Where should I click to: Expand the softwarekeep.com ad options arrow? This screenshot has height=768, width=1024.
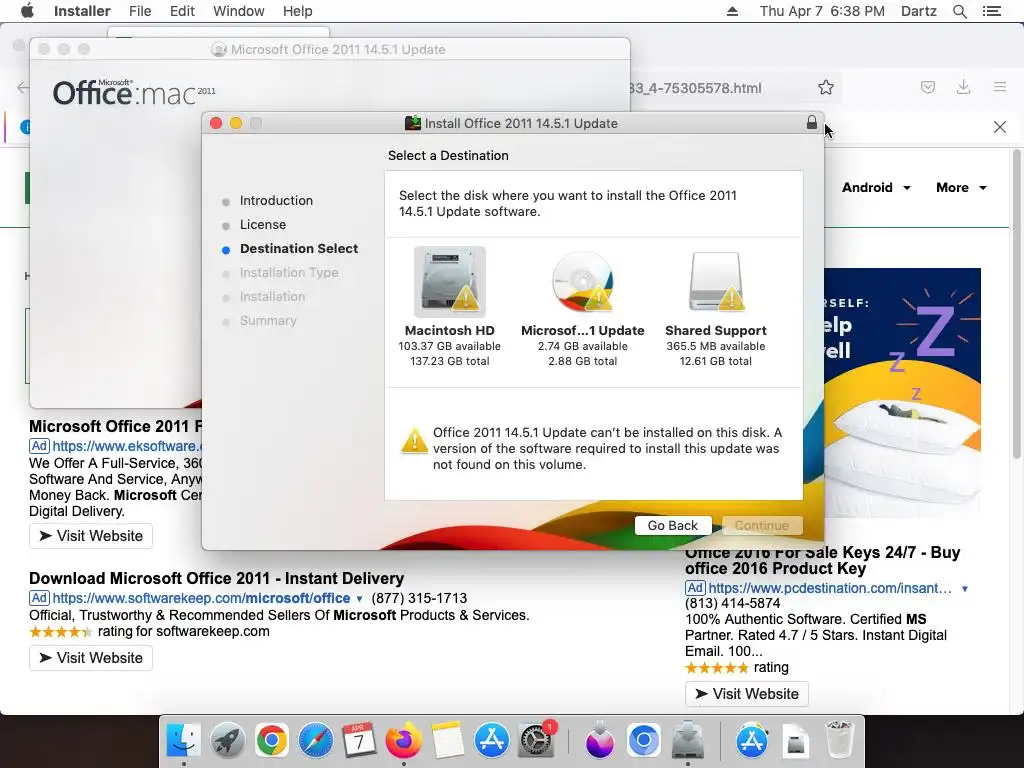[359, 598]
